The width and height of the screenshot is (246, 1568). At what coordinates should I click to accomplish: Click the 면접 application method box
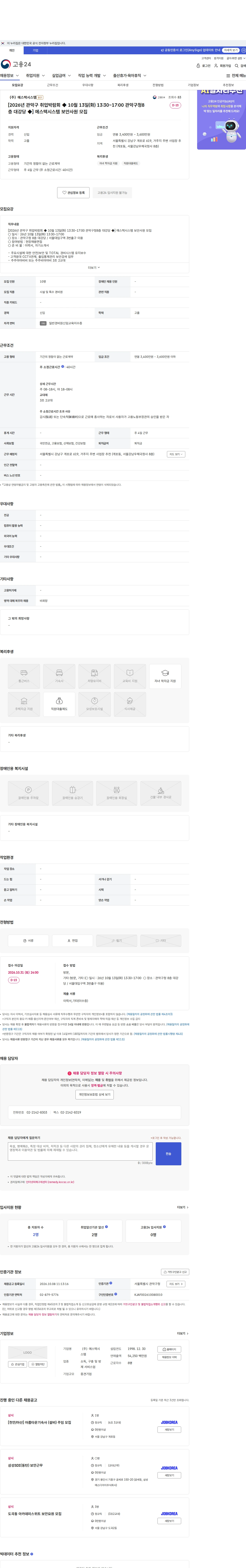click(x=73, y=940)
